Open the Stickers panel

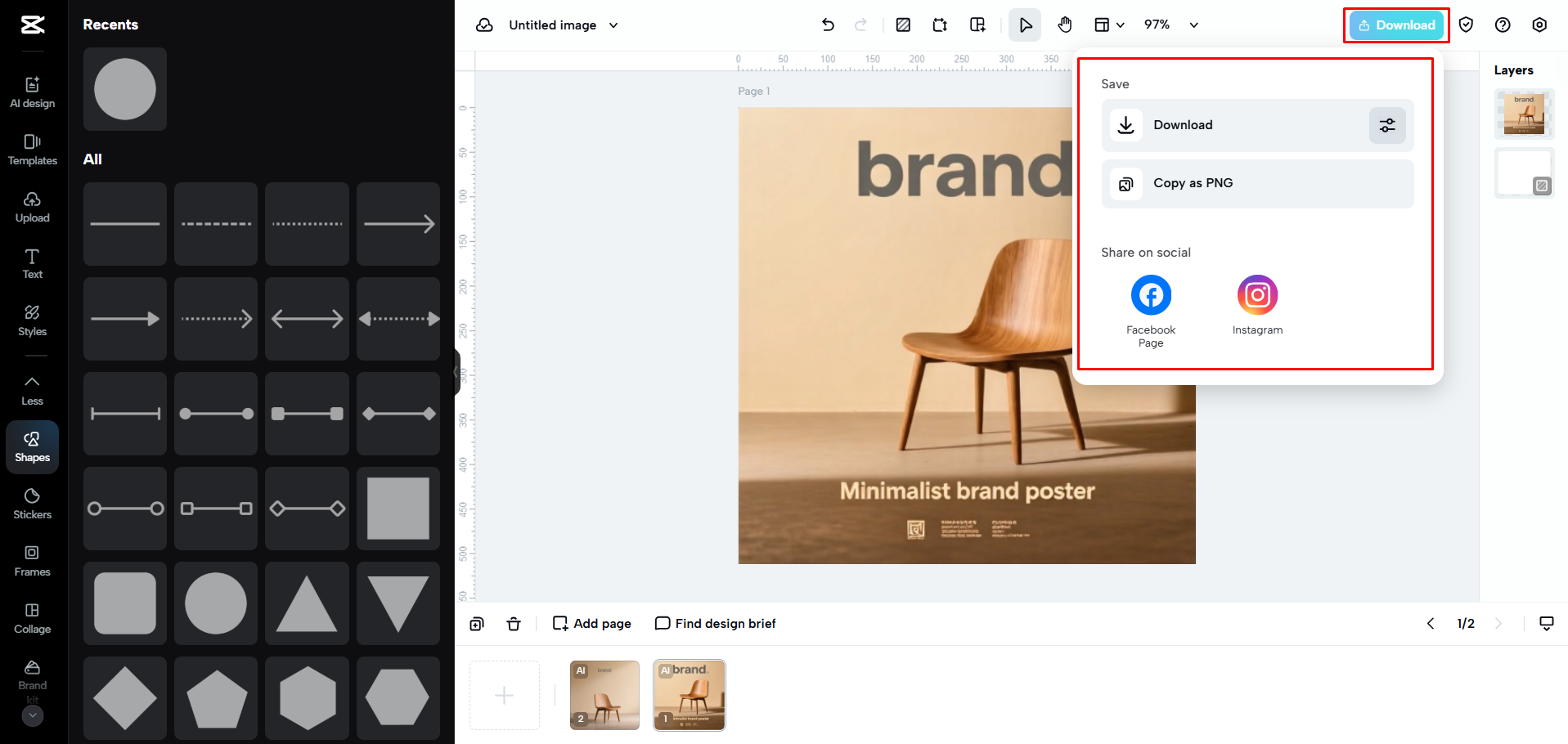[33, 504]
